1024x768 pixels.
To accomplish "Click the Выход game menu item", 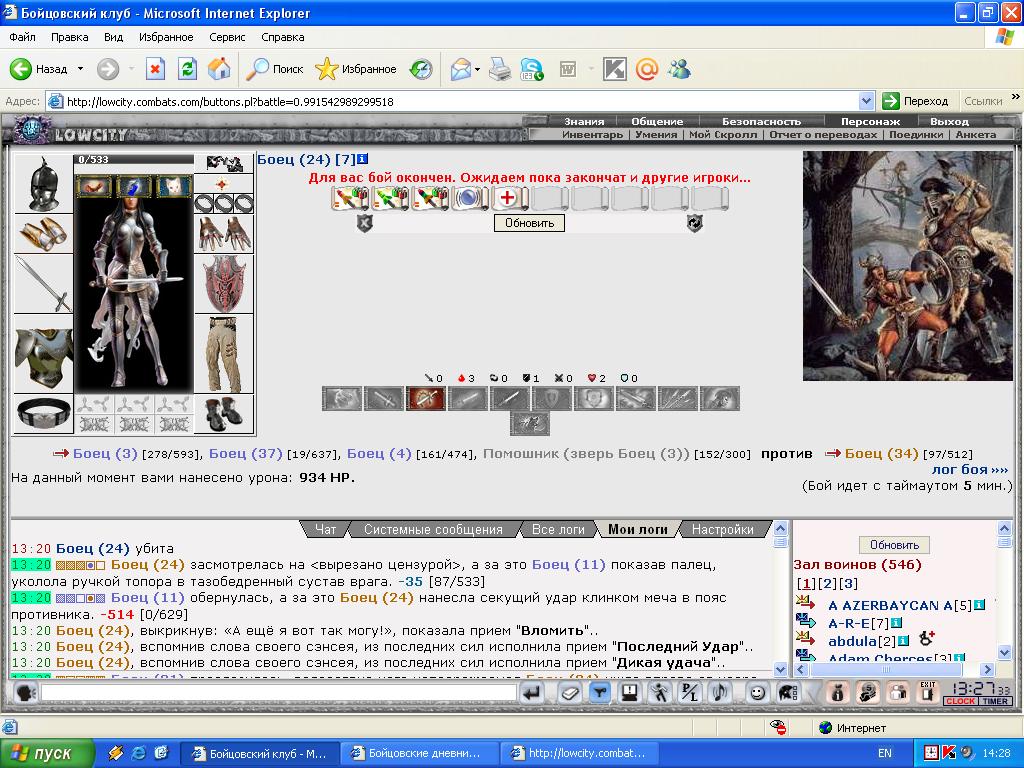I will pos(949,121).
